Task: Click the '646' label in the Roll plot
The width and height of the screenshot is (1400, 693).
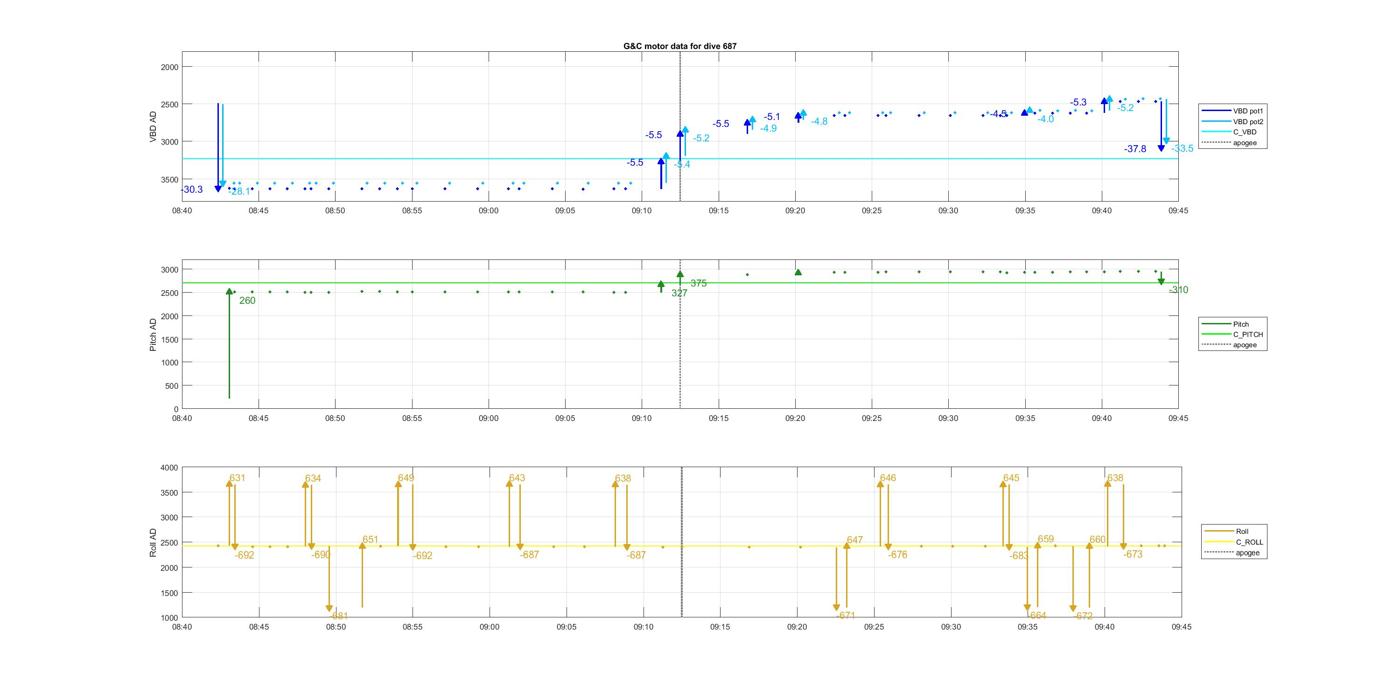Action: [888, 478]
